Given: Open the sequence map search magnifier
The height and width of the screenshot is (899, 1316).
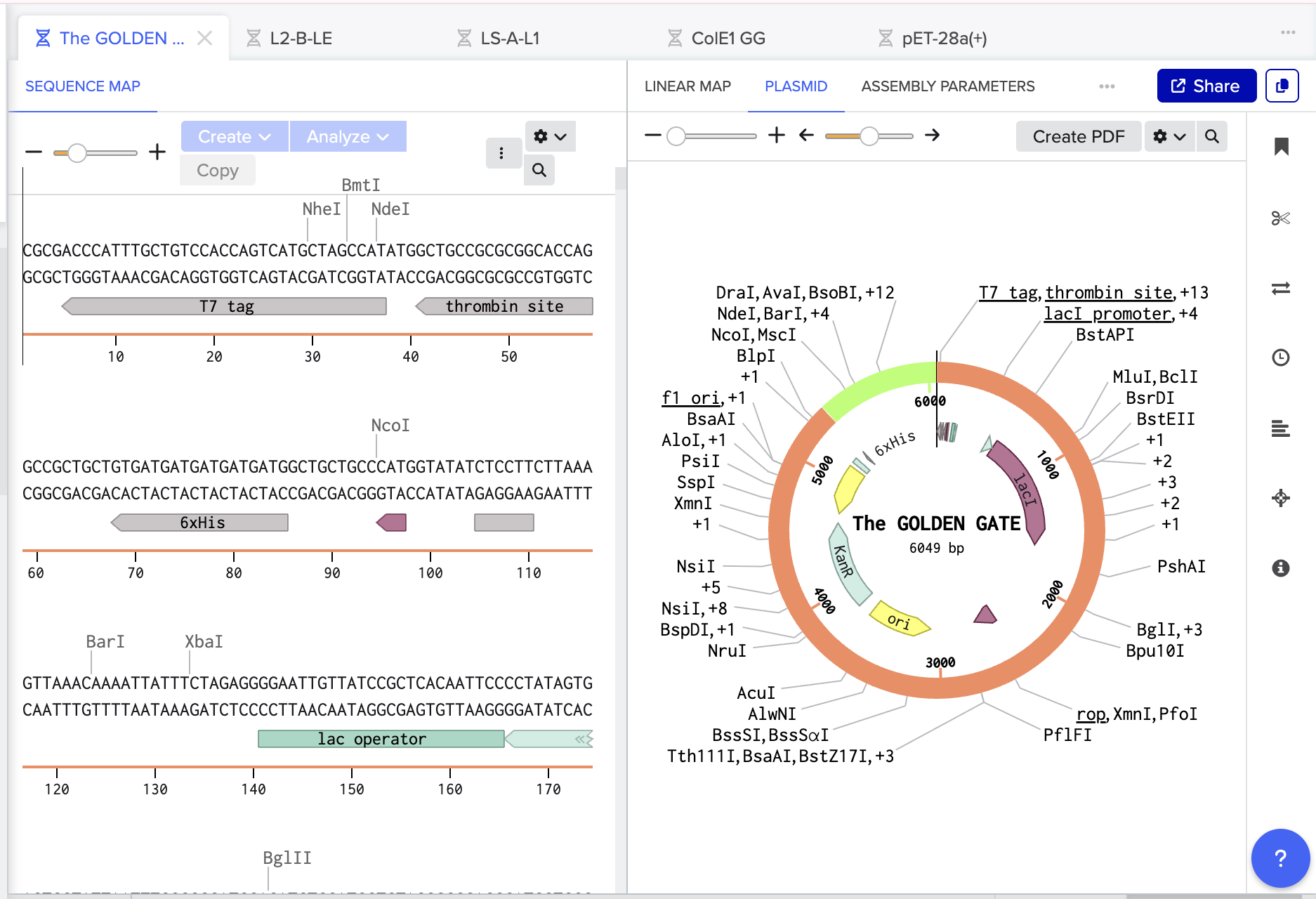Looking at the screenshot, I should (x=539, y=170).
